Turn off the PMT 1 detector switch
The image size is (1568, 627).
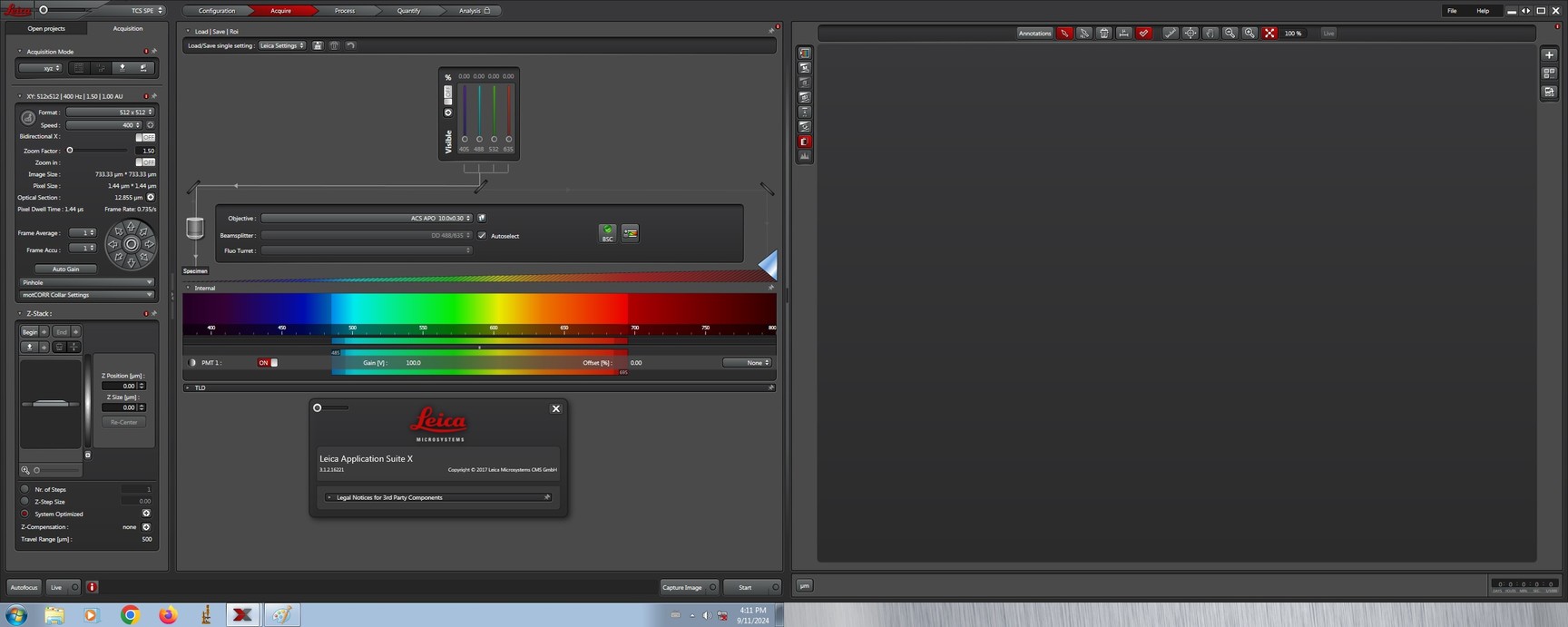[268, 363]
